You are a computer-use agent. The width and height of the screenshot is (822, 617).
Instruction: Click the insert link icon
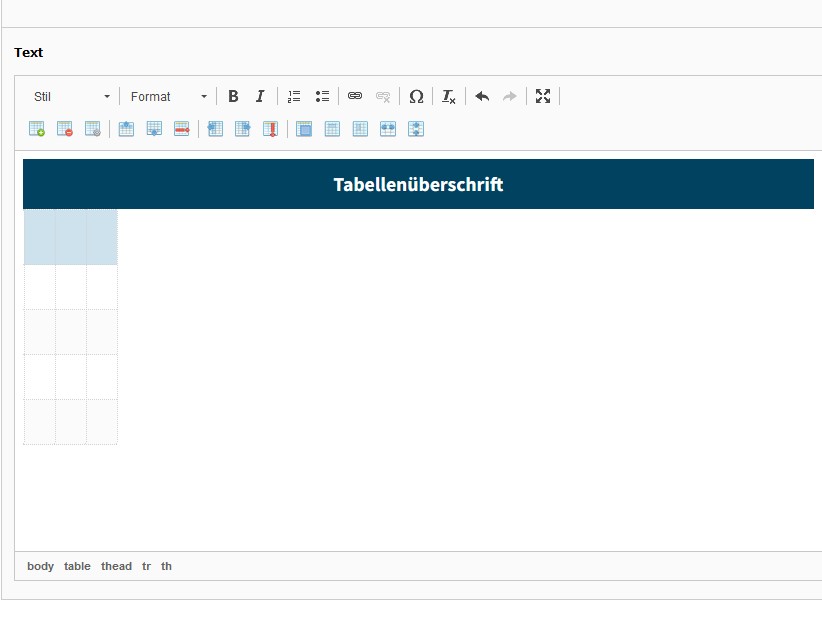coord(355,97)
